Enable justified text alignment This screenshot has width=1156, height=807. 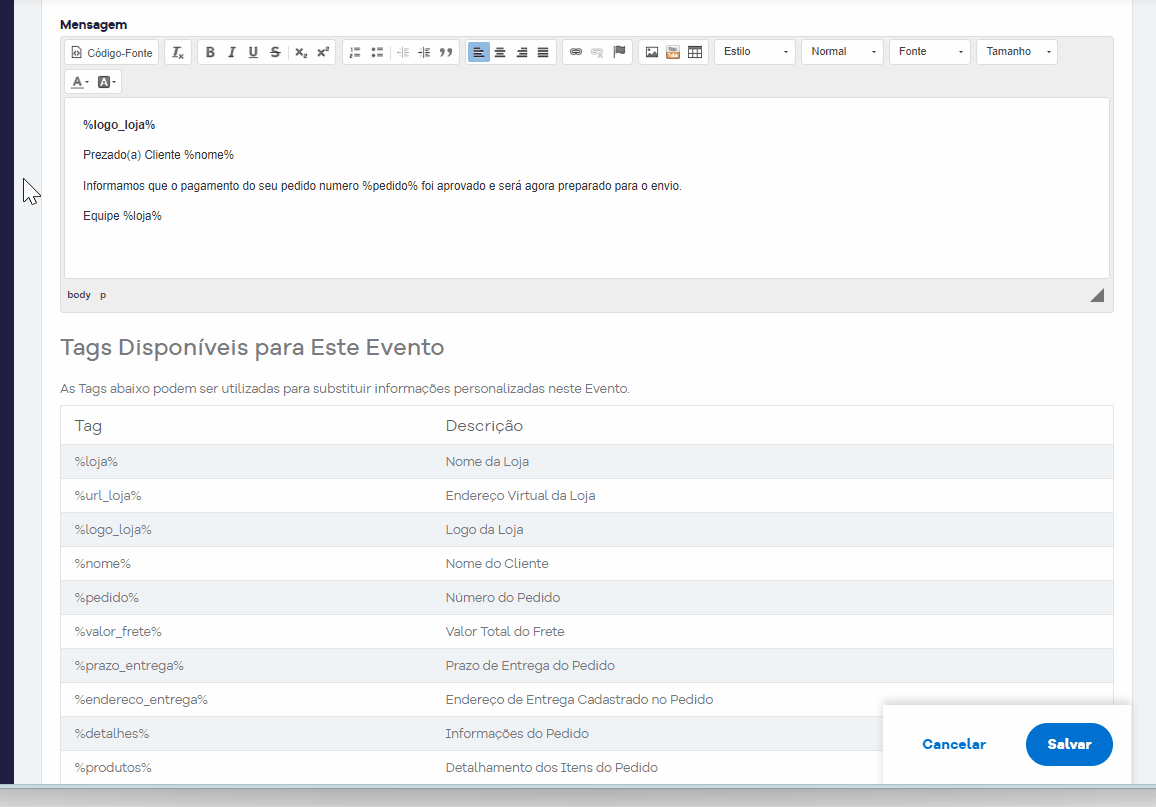pos(543,52)
